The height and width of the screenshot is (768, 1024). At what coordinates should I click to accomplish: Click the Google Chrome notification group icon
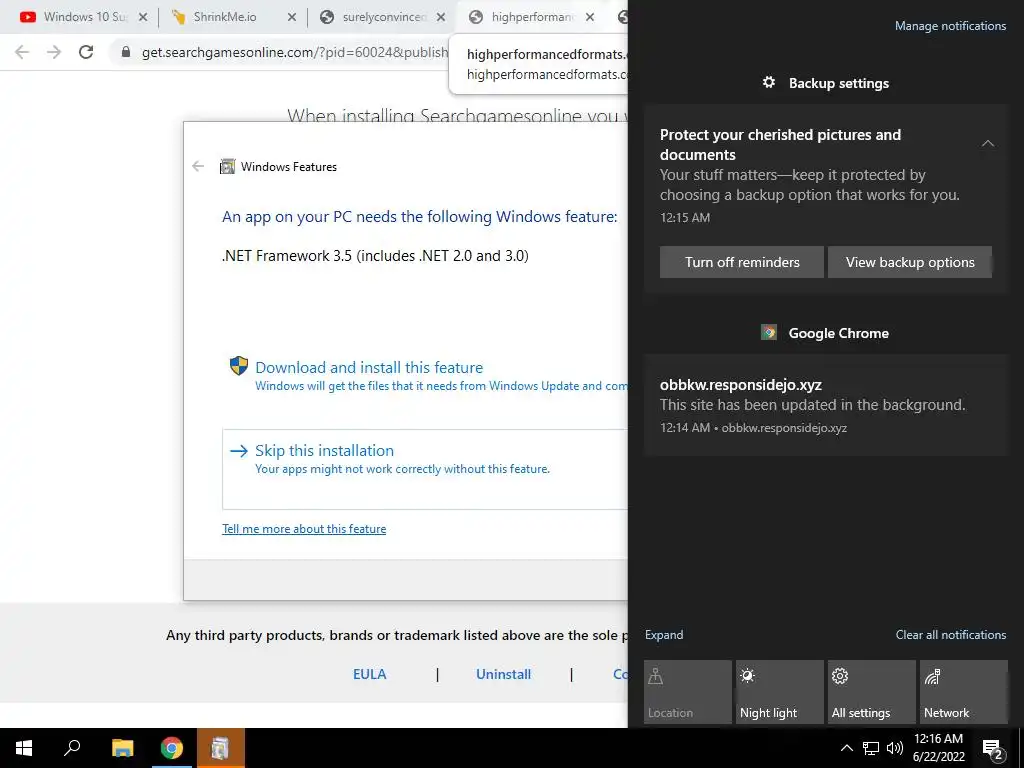[769, 332]
